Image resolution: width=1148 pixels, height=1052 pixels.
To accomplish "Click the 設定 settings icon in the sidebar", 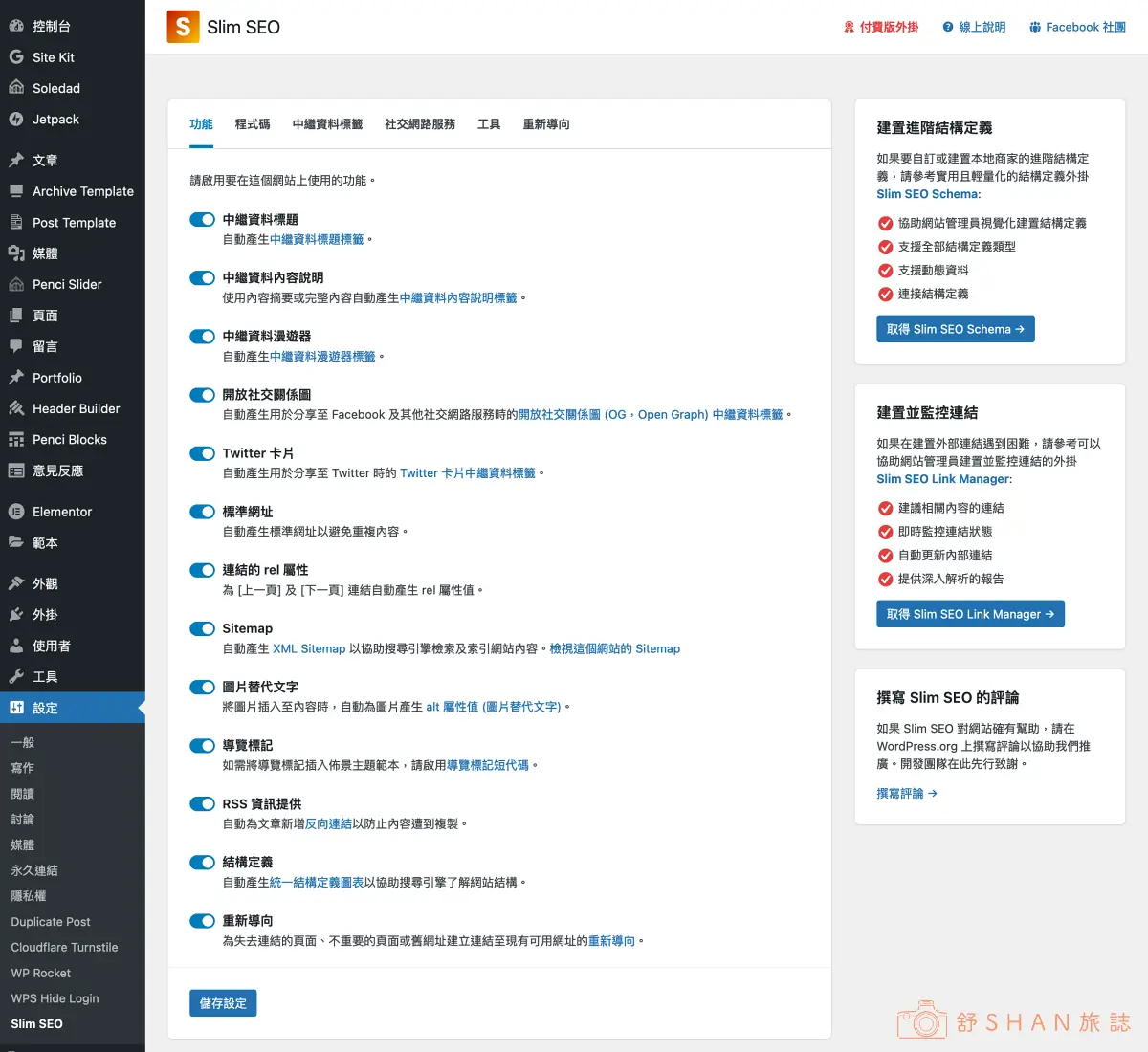I will coord(16,708).
